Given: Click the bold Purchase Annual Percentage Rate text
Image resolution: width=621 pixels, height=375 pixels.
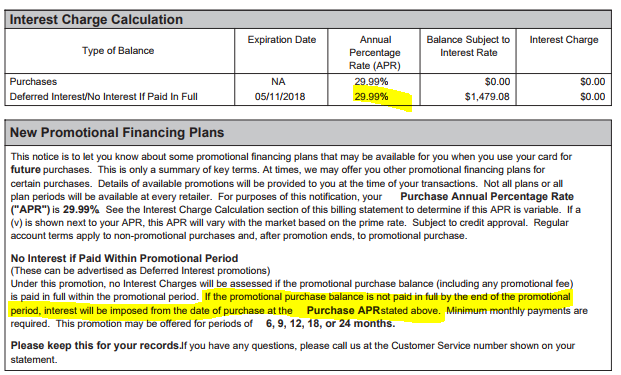Looking at the screenshot, I should coord(487,196).
